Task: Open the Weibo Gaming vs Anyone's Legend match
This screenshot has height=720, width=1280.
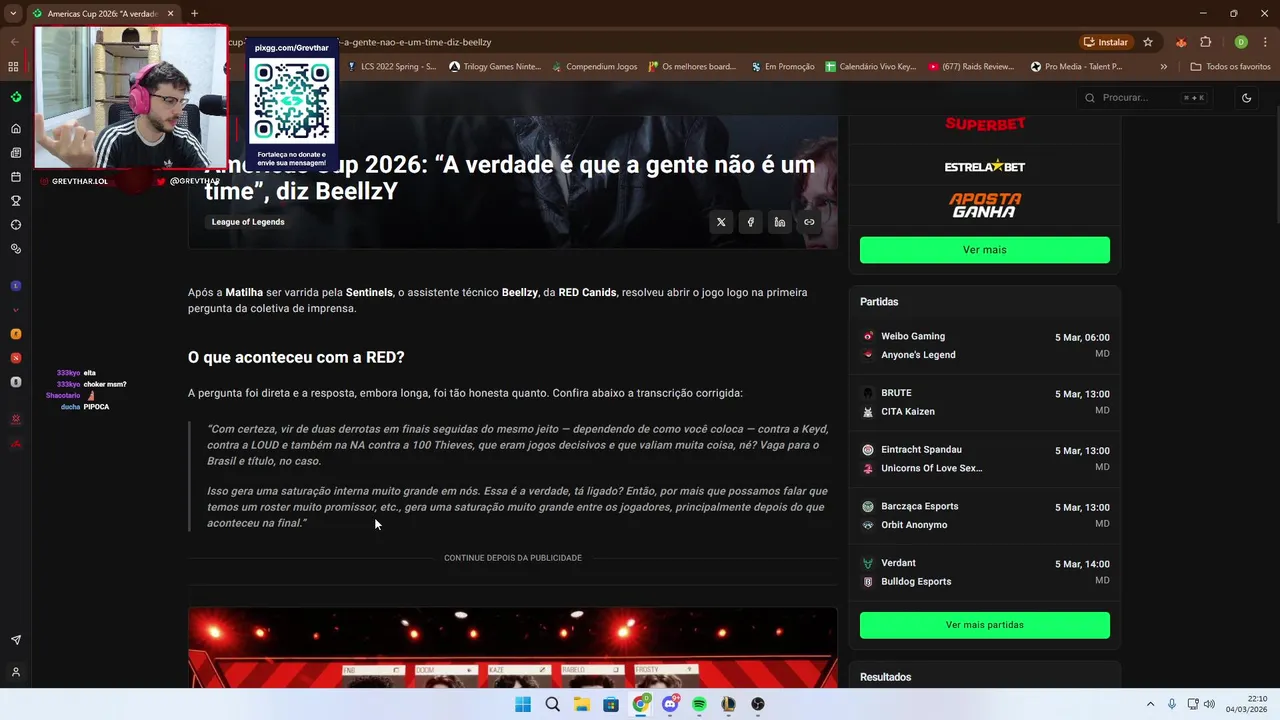Action: (985, 345)
